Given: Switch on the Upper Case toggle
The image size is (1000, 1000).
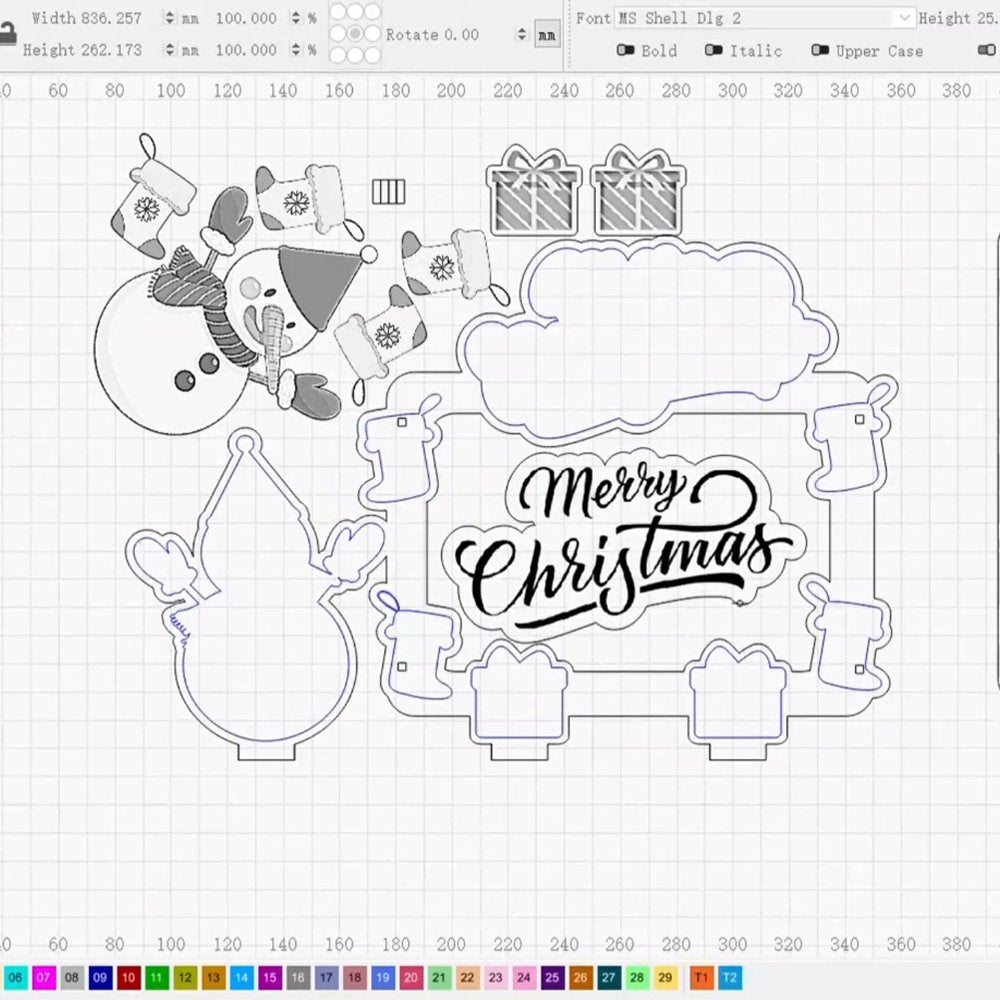Looking at the screenshot, I should coord(820,51).
